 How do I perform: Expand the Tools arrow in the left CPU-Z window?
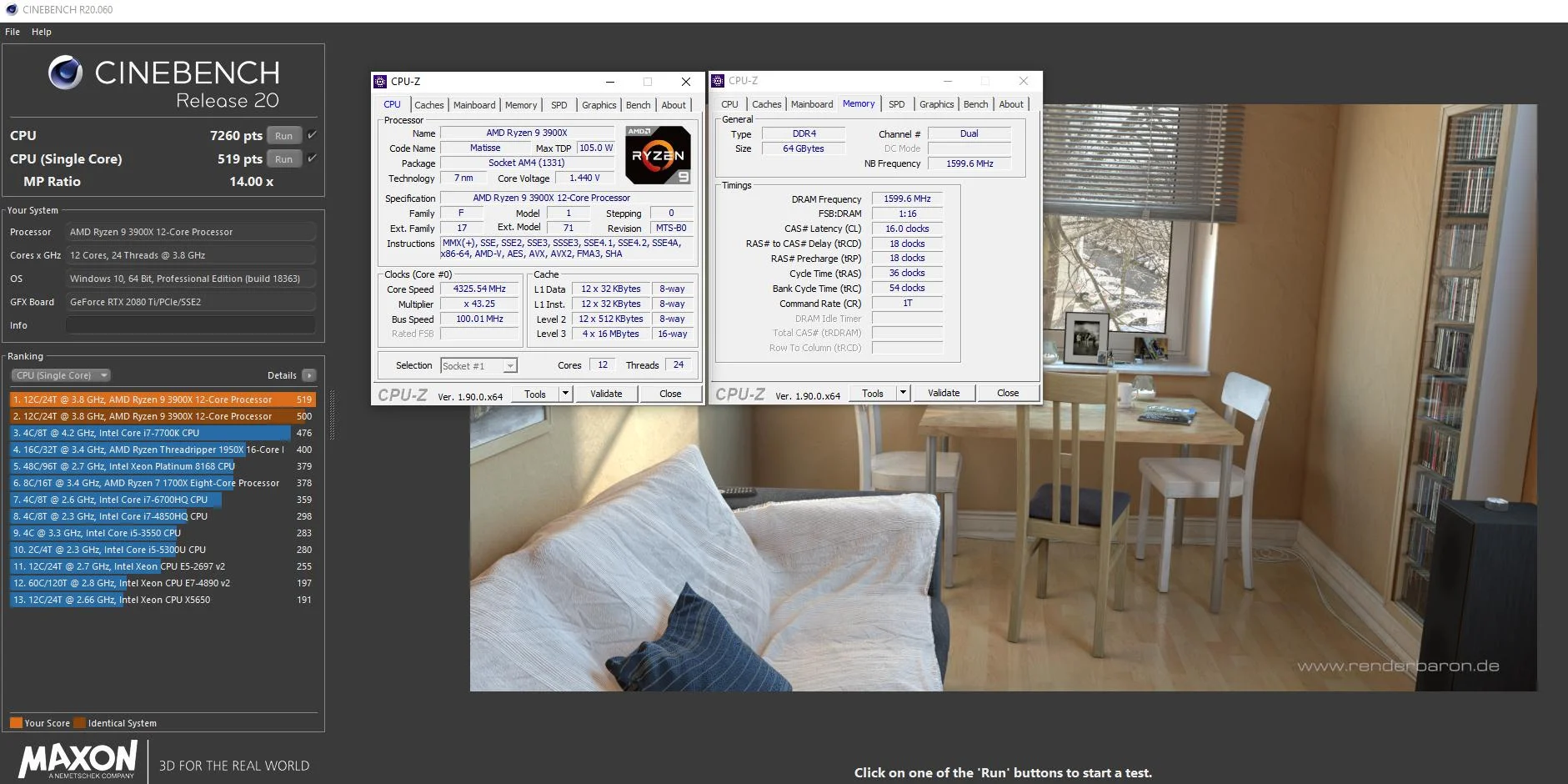(565, 394)
